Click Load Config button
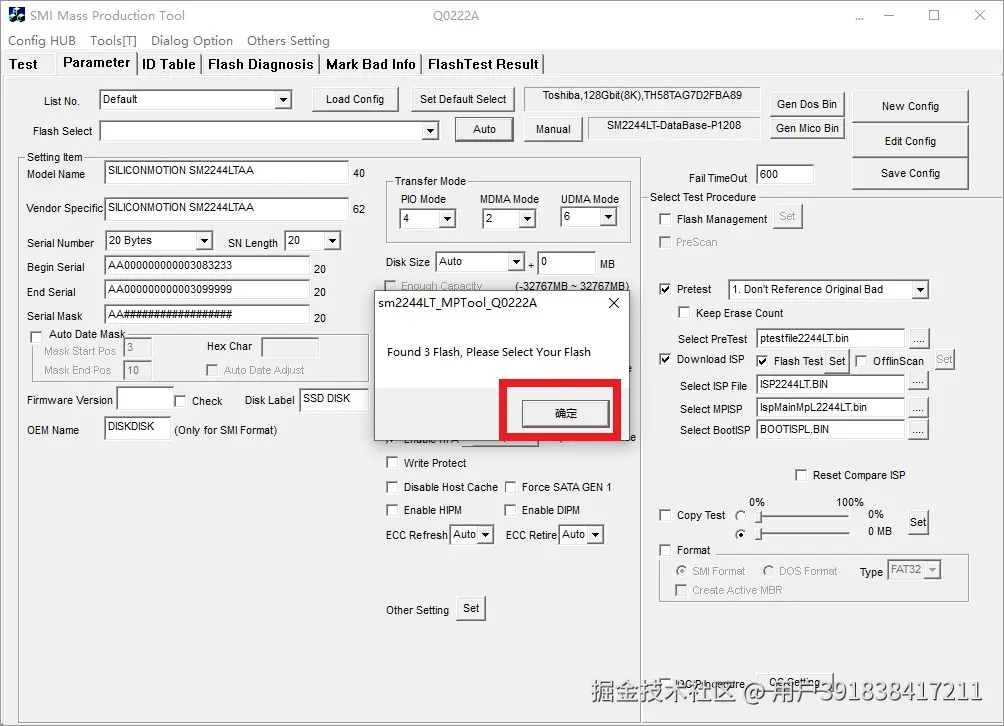Screen dimensions: 1004x726 pos(355,99)
